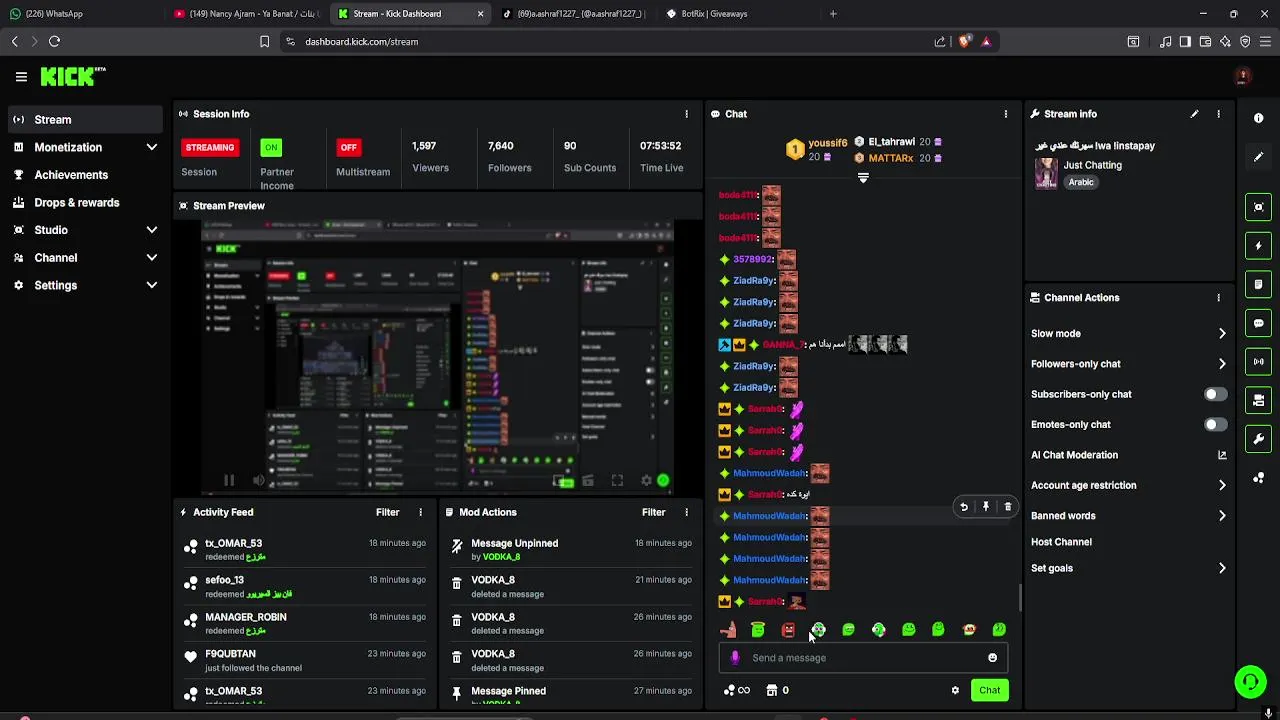1280x720 pixels.
Task: Open the Chat panel three-dot menu
Action: [1005, 114]
